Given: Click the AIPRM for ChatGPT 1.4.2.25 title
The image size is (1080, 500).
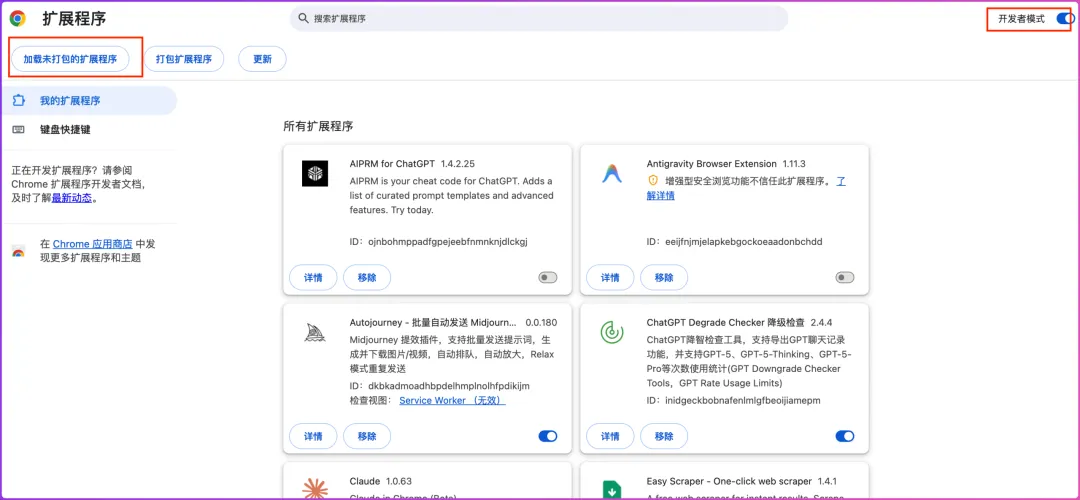Looking at the screenshot, I should coord(413,164).
